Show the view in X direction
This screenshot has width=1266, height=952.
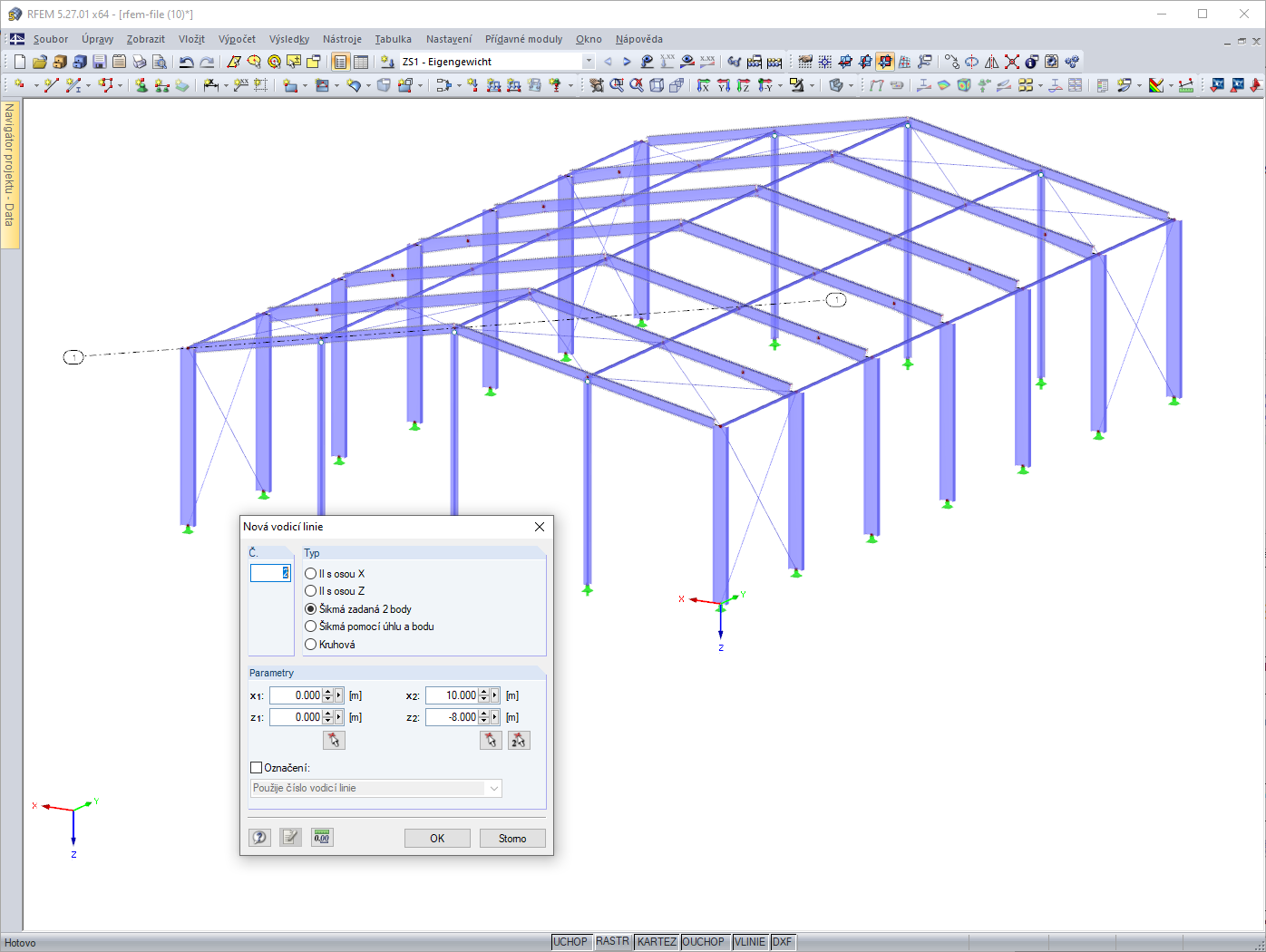[704, 85]
